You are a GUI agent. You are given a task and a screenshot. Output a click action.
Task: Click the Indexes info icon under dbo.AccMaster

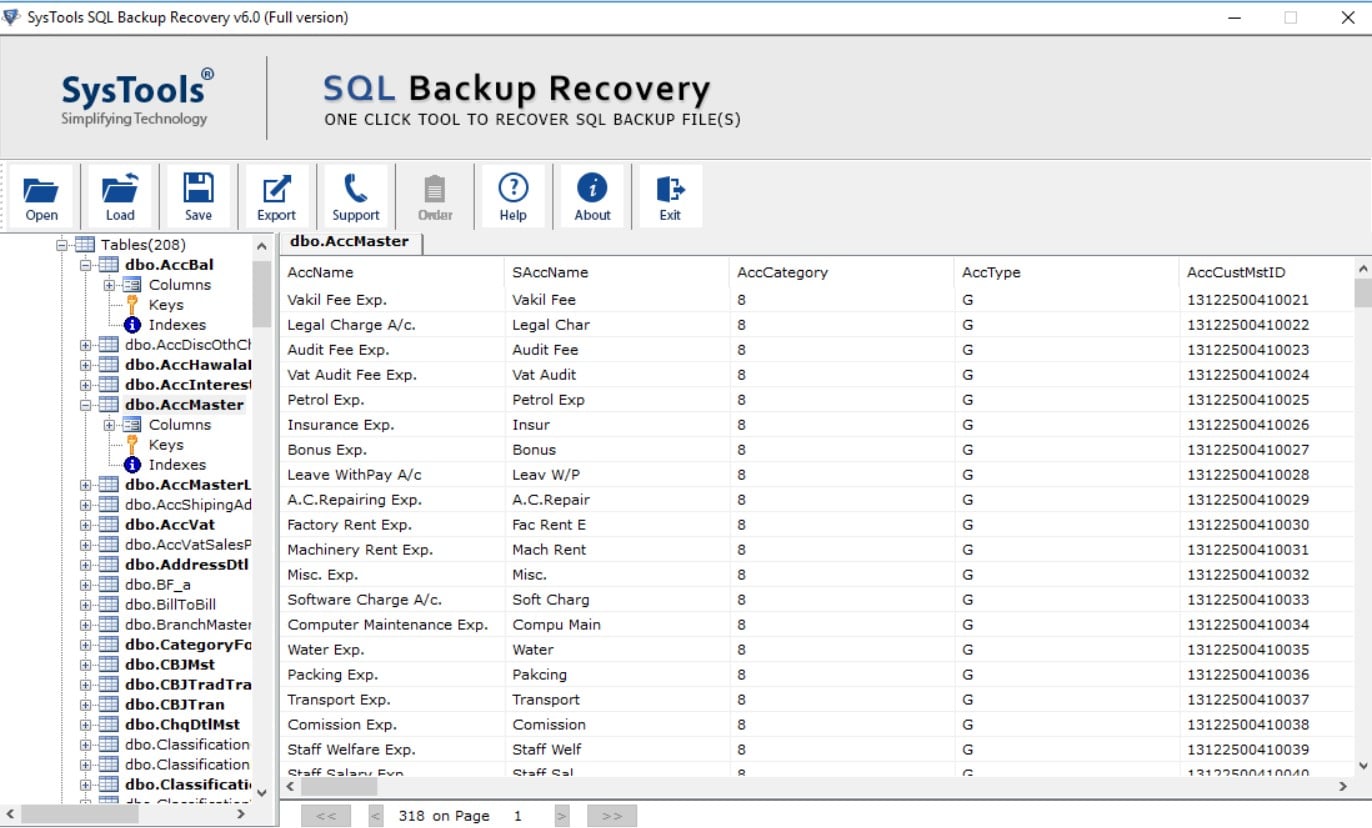(x=132, y=465)
